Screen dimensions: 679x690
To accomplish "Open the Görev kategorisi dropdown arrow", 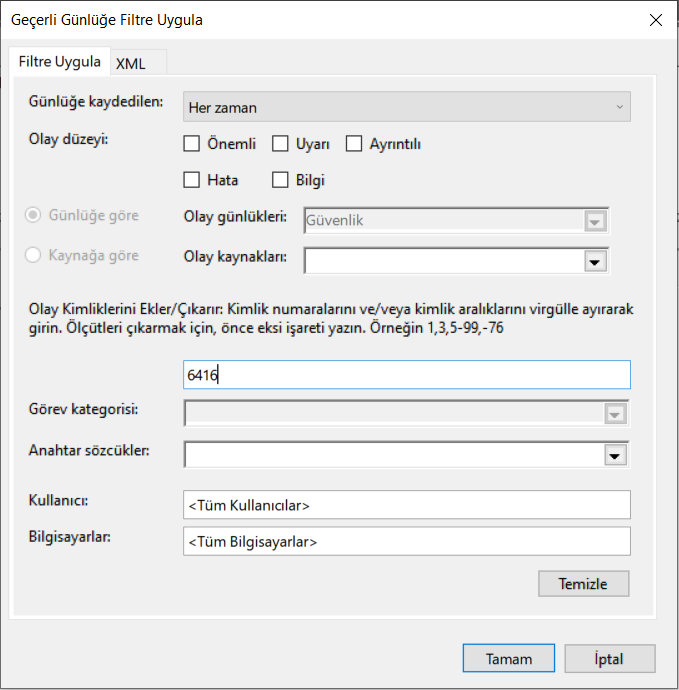I will (615, 414).
